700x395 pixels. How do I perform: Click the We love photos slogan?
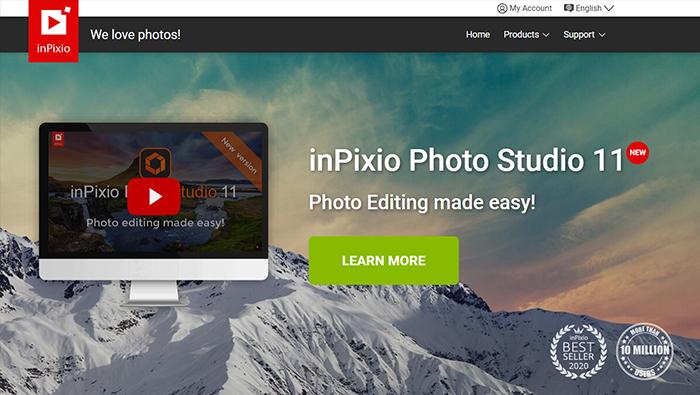tap(135, 34)
